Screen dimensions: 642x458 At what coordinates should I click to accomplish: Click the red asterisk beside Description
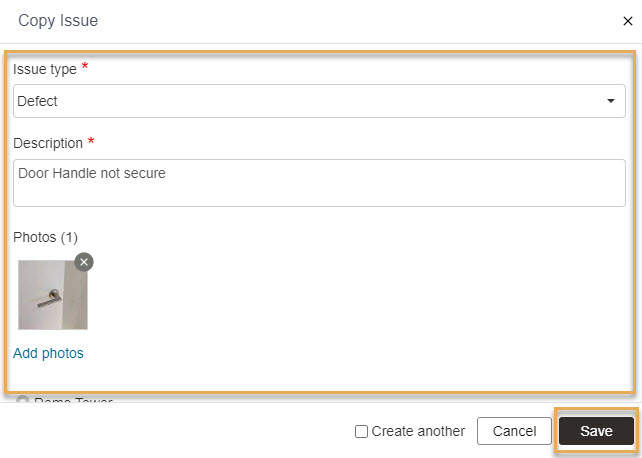pyautogui.click(x=91, y=141)
